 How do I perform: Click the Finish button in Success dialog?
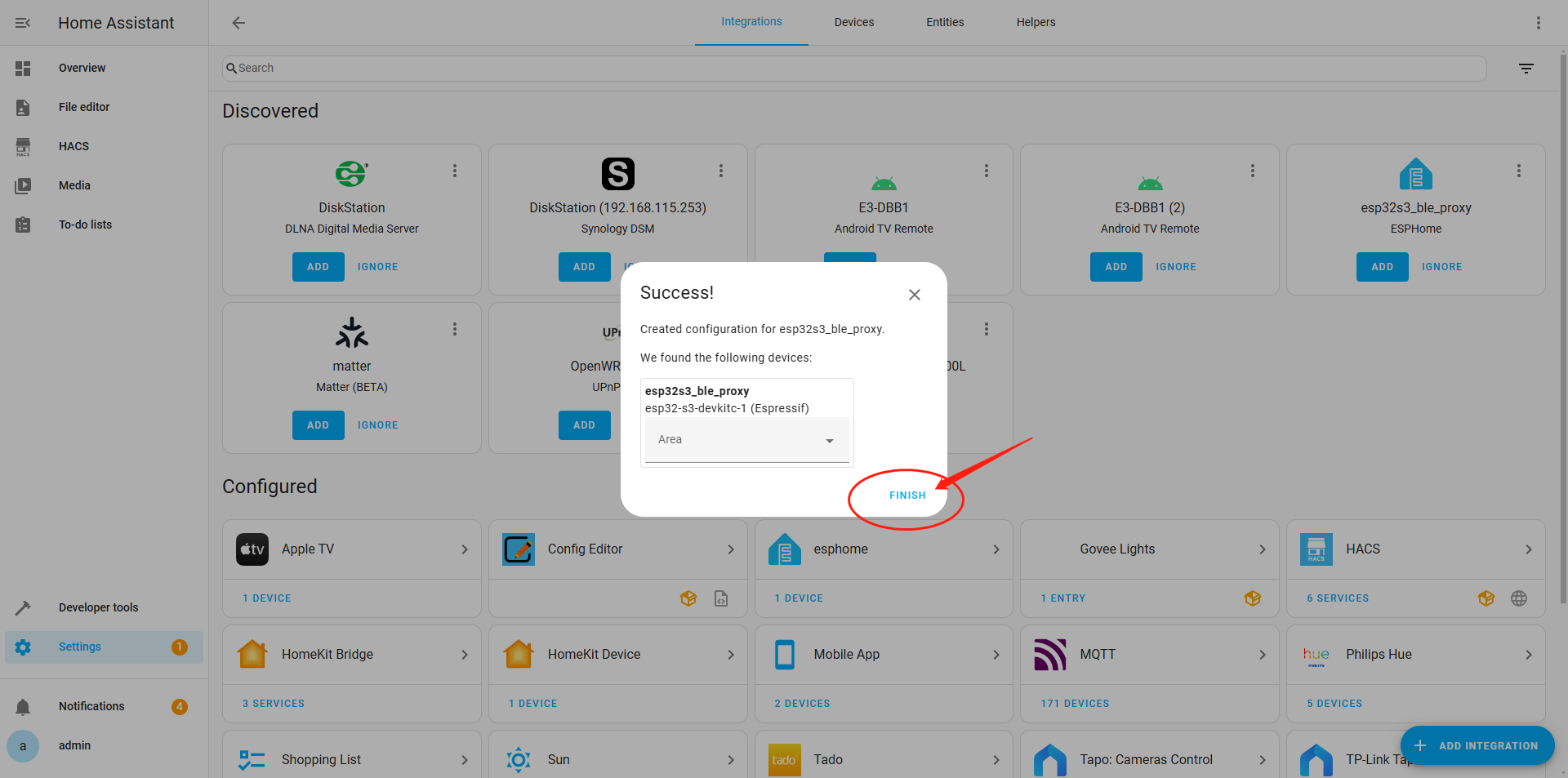point(906,496)
